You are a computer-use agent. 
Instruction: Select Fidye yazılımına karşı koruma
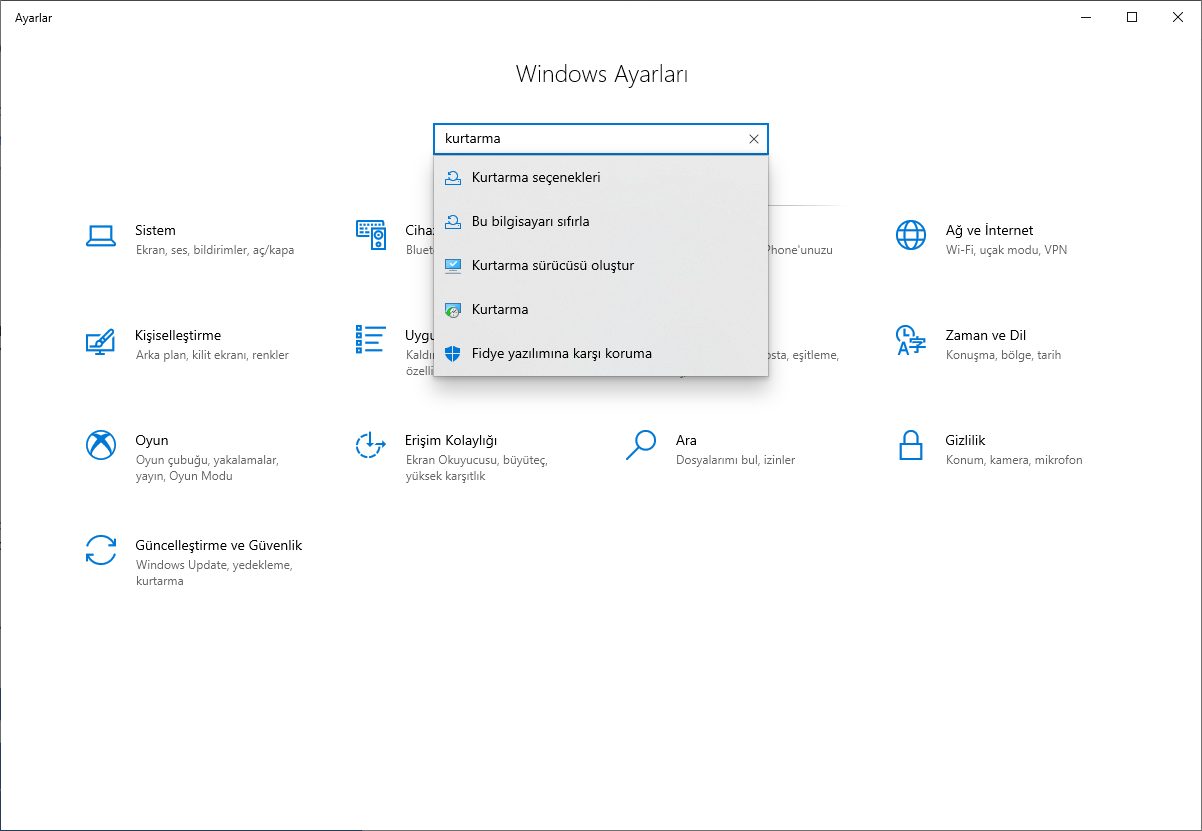point(601,354)
